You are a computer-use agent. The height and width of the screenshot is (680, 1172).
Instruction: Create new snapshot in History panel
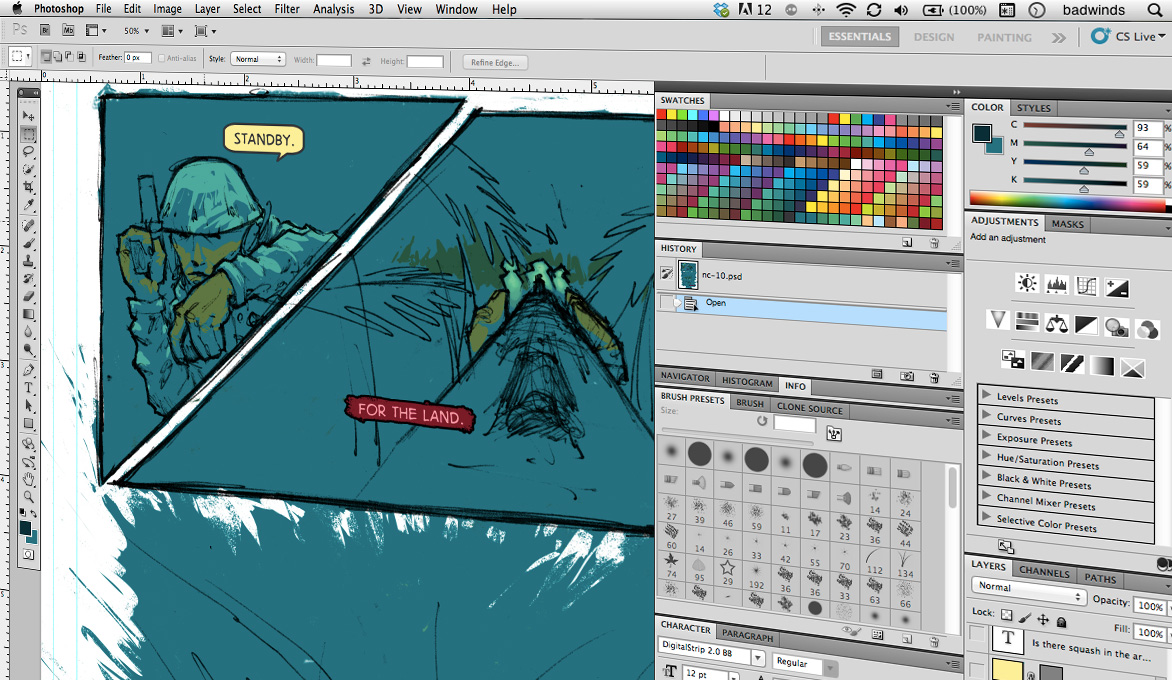(907, 377)
